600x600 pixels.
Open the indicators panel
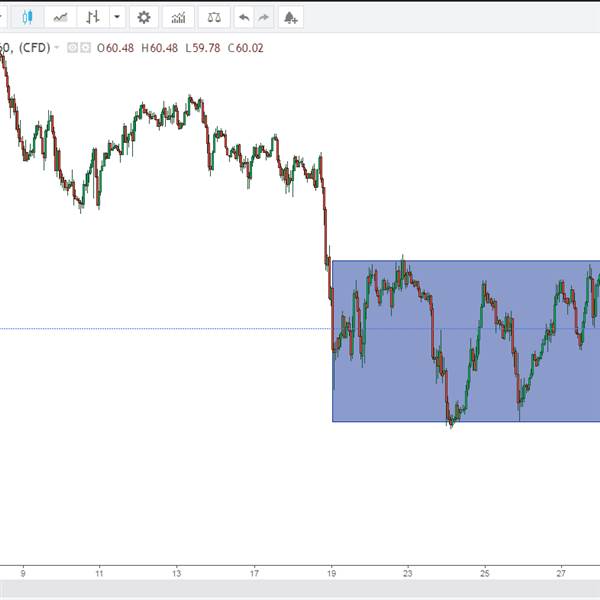(178, 17)
